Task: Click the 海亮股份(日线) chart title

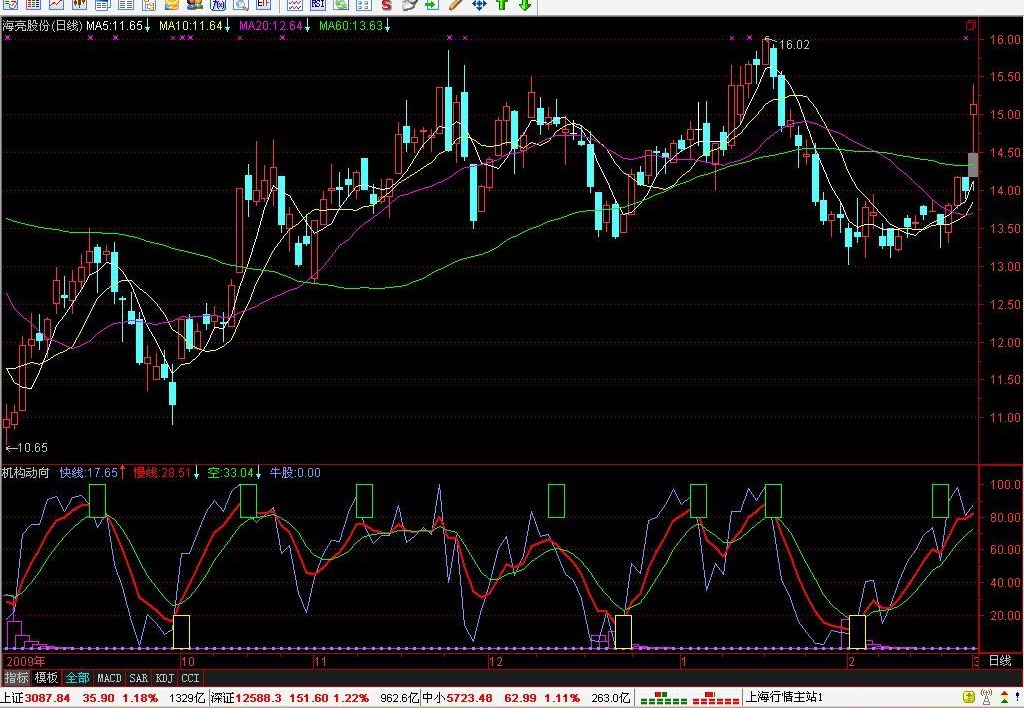Action: coord(42,26)
